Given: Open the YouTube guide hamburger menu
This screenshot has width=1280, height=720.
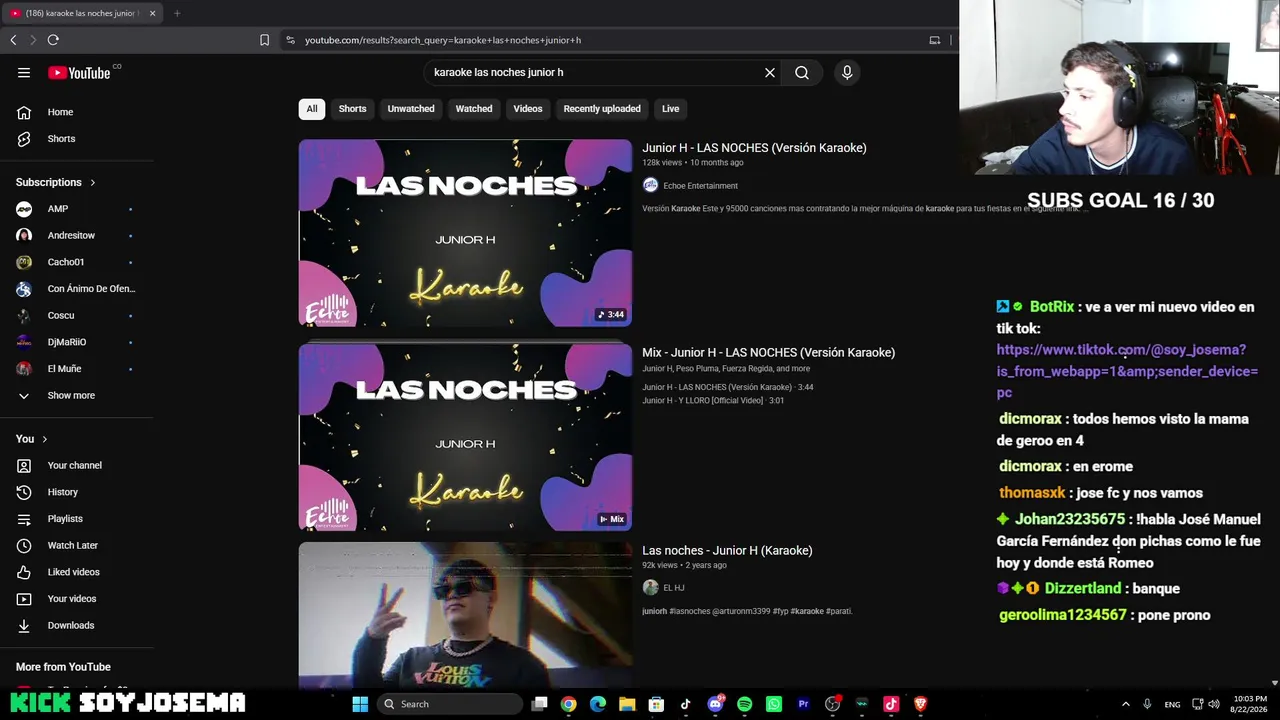Looking at the screenshot, I should [24, 72].
